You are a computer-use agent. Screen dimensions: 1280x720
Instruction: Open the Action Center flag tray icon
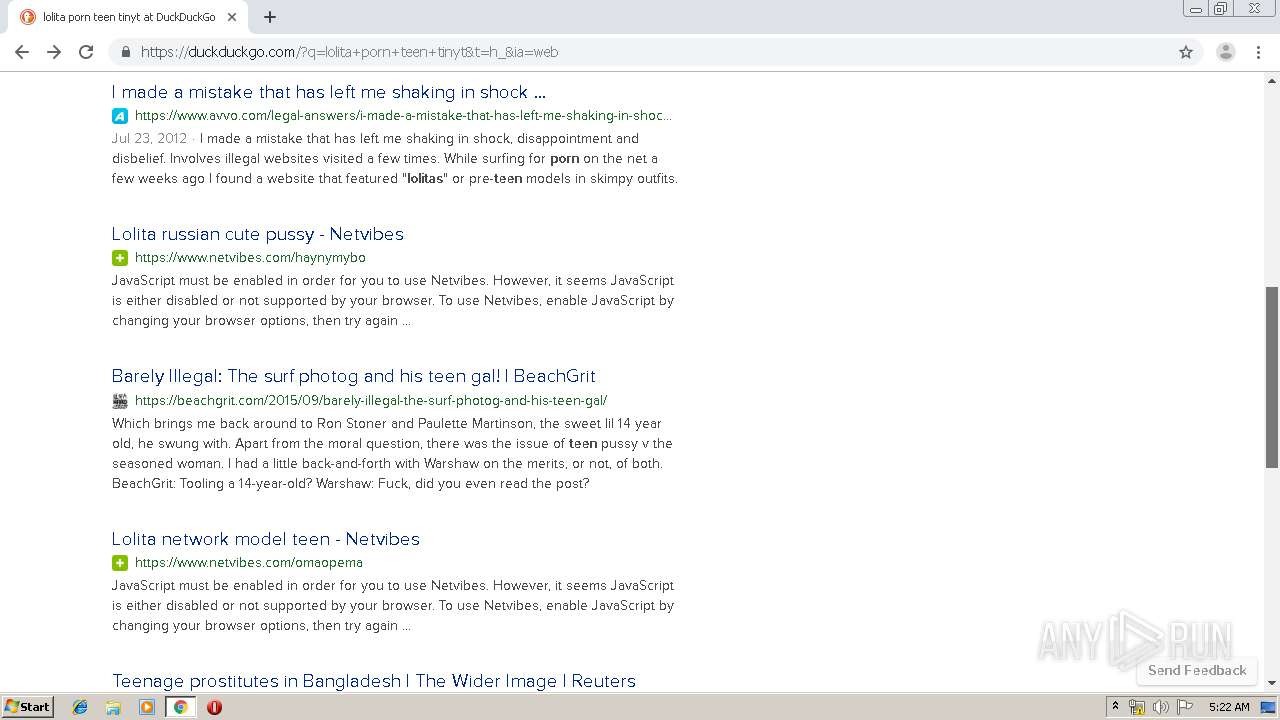pyautogui.click(x=1185, y=707)
